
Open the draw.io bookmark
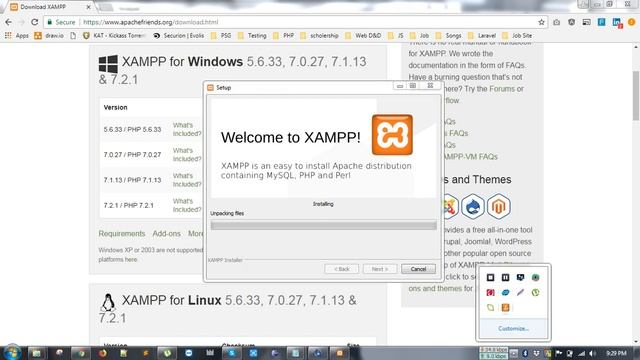click(x=49, y=36)
